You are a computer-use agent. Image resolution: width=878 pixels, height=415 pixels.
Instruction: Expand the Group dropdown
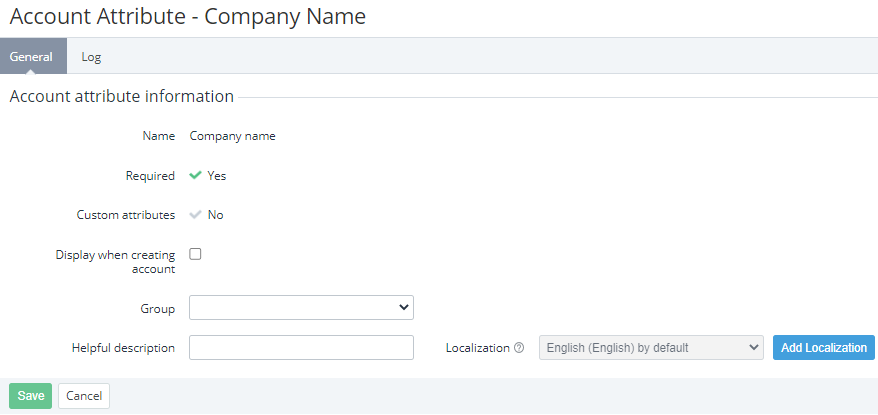301,307
